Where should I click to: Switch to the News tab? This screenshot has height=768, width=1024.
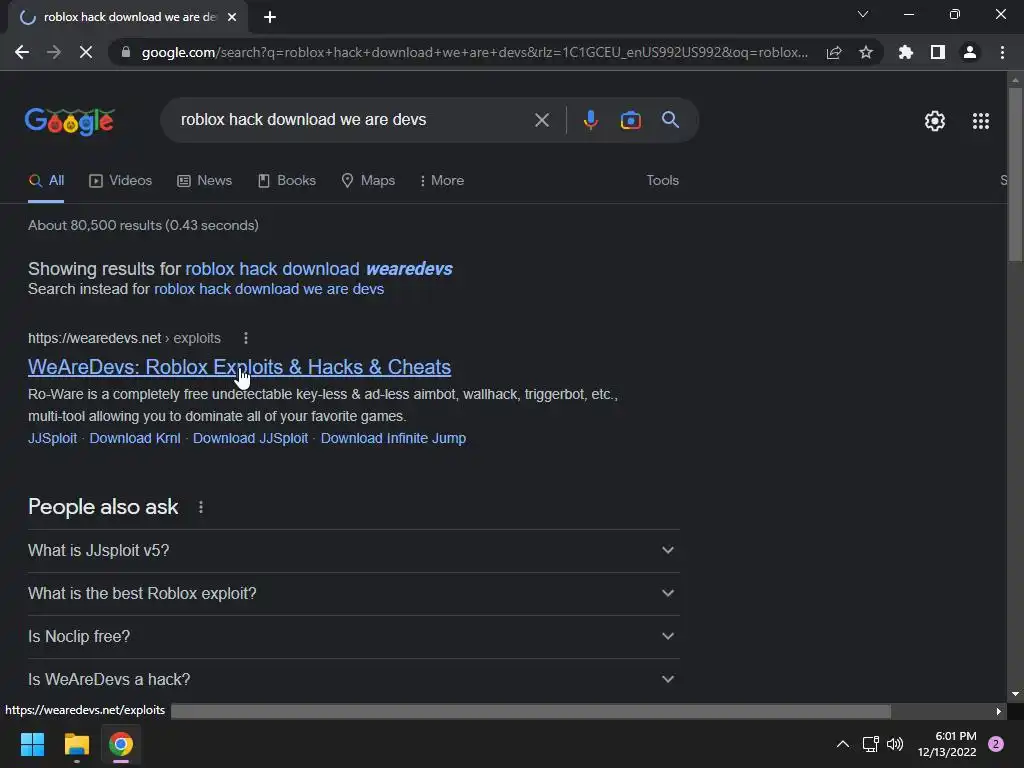204,181
